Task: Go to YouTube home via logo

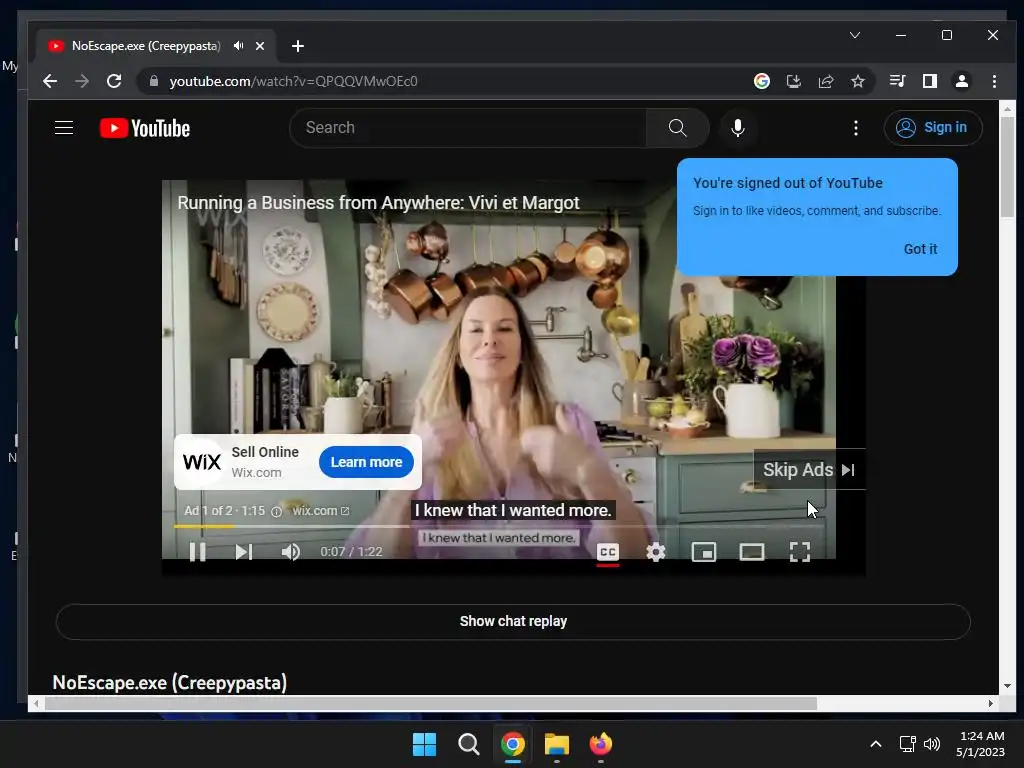Action: (x=144, y=128)
